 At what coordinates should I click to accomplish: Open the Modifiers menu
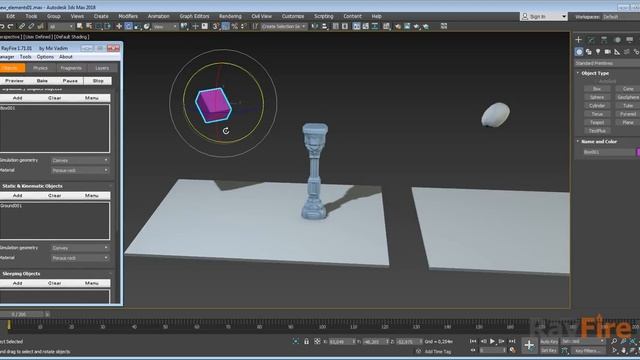tap(128, 16)
